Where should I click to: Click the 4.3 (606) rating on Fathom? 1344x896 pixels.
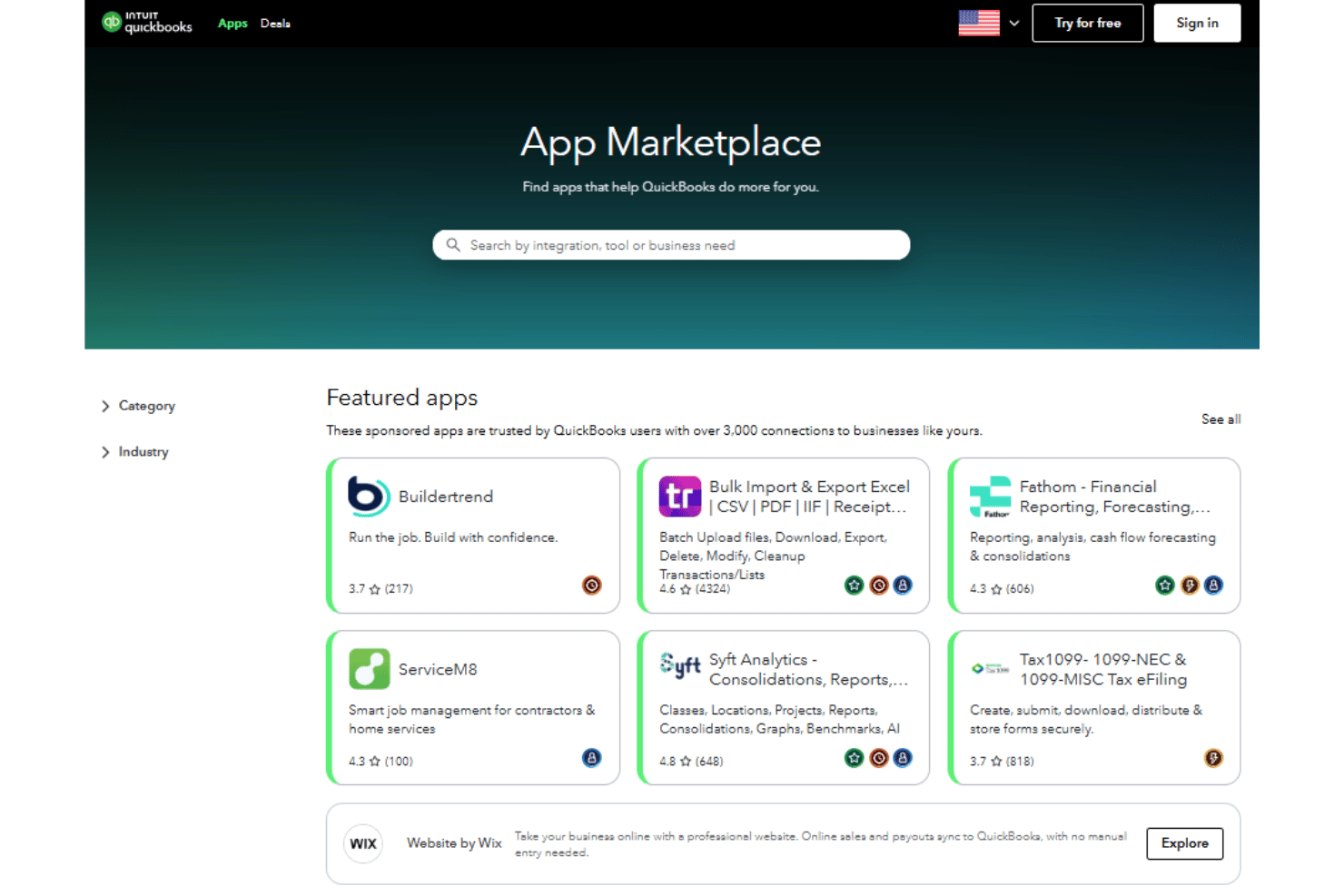pyautogui.click(x=1002, y=589)
